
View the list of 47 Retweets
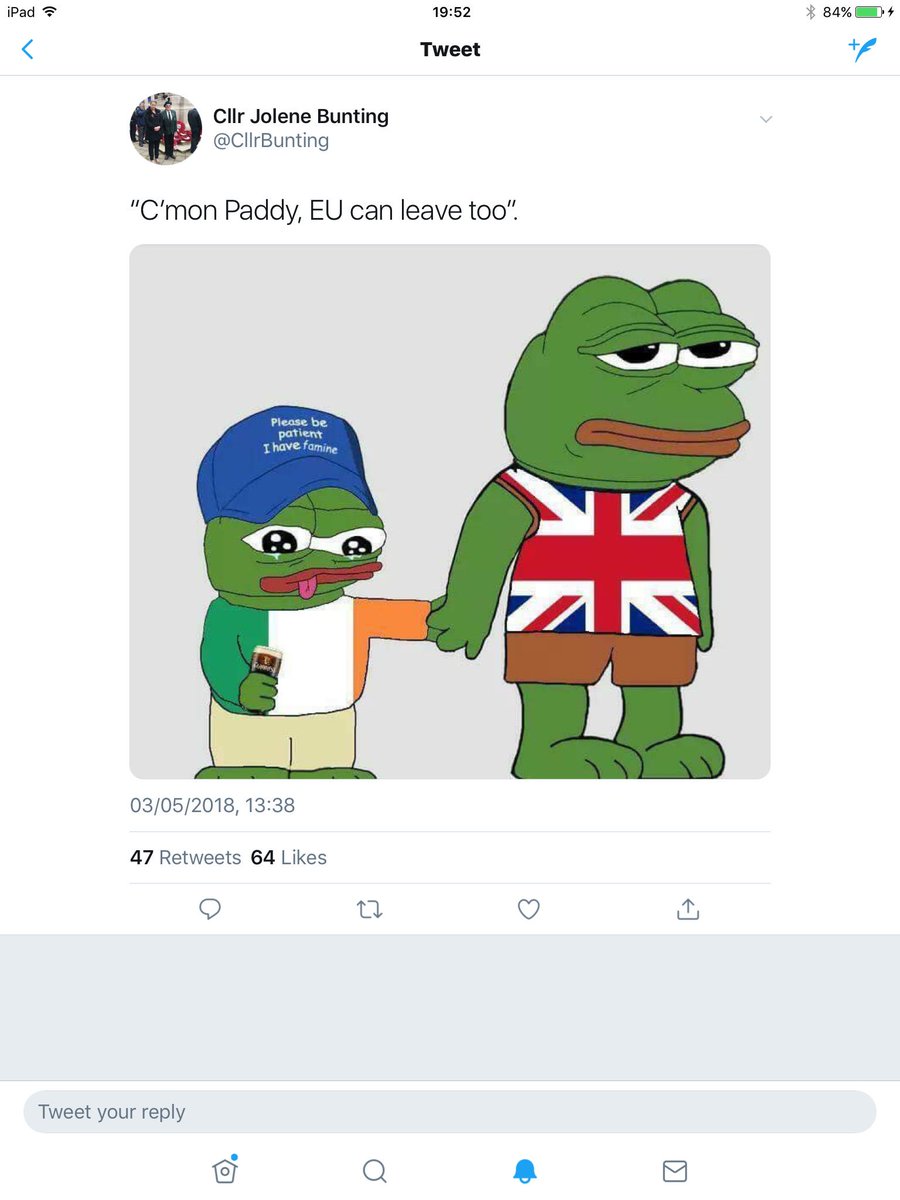186,857
